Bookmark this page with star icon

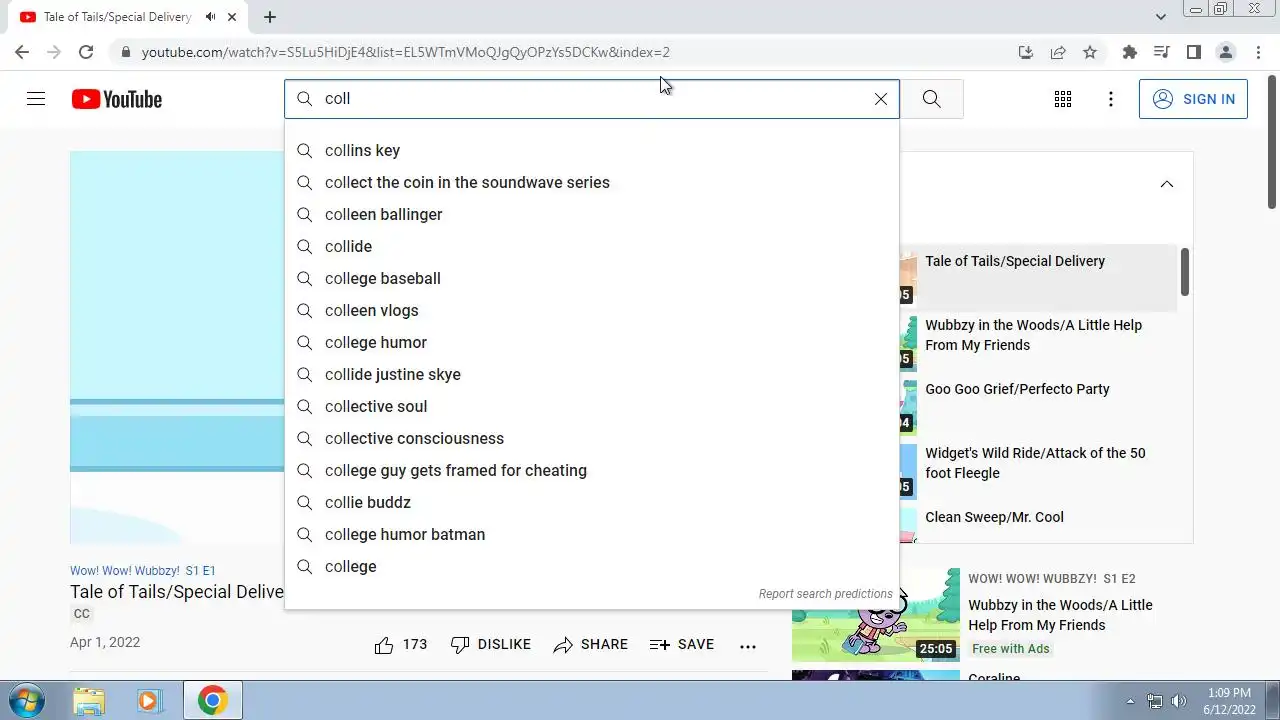tap(1090, 52)
